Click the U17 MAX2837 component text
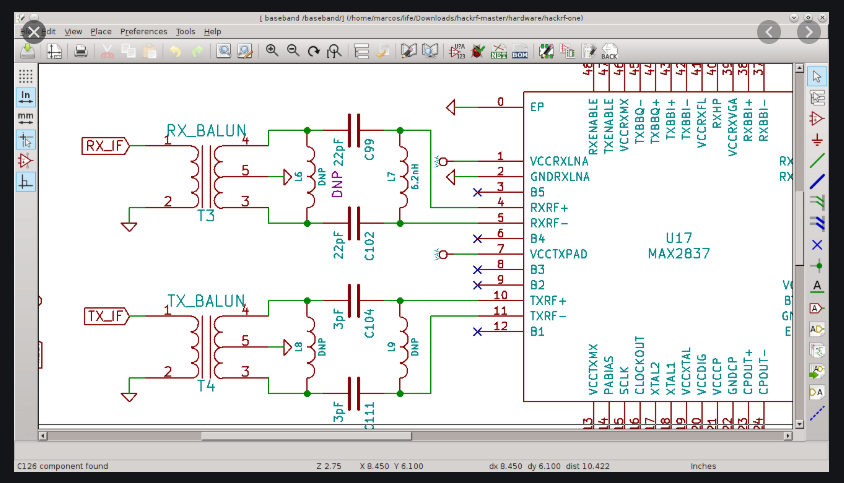The image size is (844, 483). coord(679,246)
